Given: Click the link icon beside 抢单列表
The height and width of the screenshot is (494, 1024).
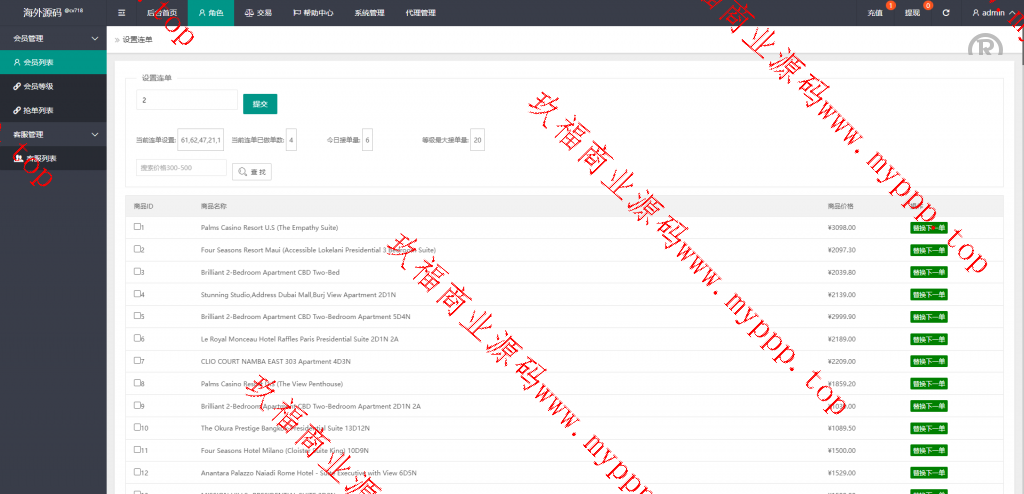Looking at the screenshot, I should click(x=17, y=110).
